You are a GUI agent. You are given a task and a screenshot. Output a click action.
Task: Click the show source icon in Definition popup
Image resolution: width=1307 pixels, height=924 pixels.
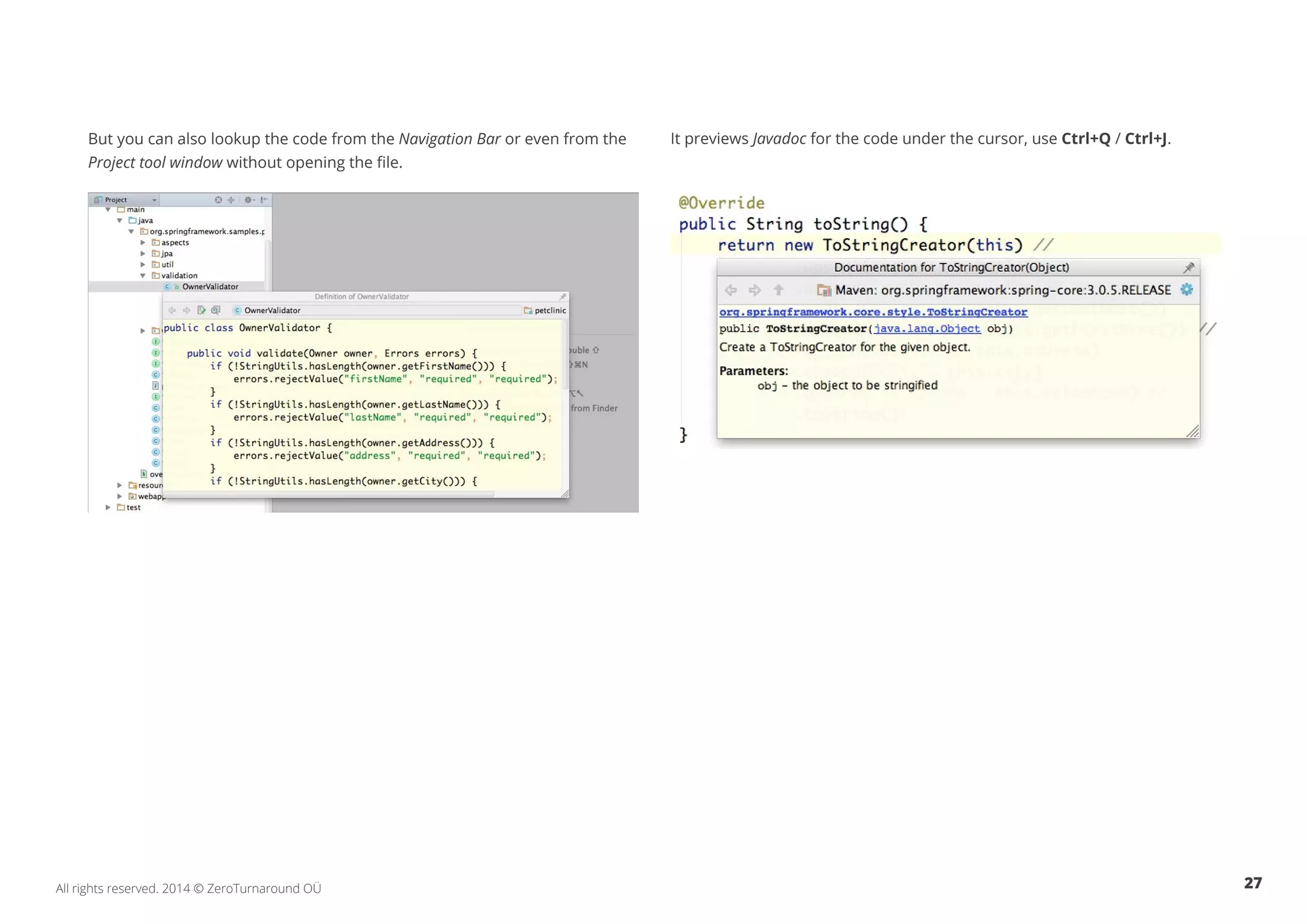coord(216,310)
